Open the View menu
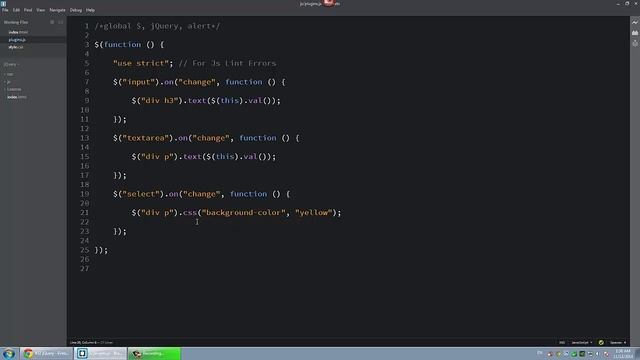Screen dimensions: 640x360 40,10
